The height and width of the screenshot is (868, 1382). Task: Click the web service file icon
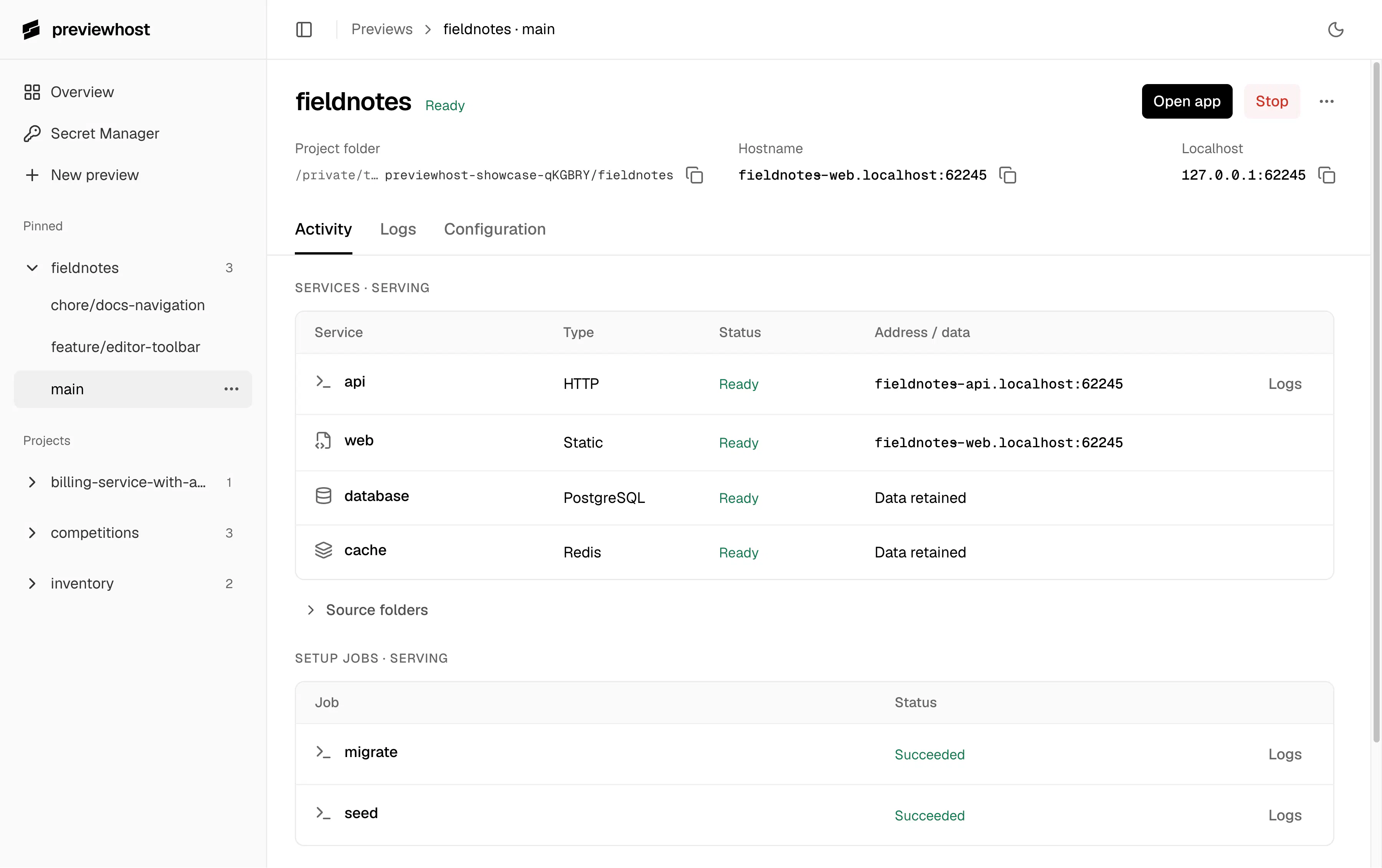click(x=323, y=440)
